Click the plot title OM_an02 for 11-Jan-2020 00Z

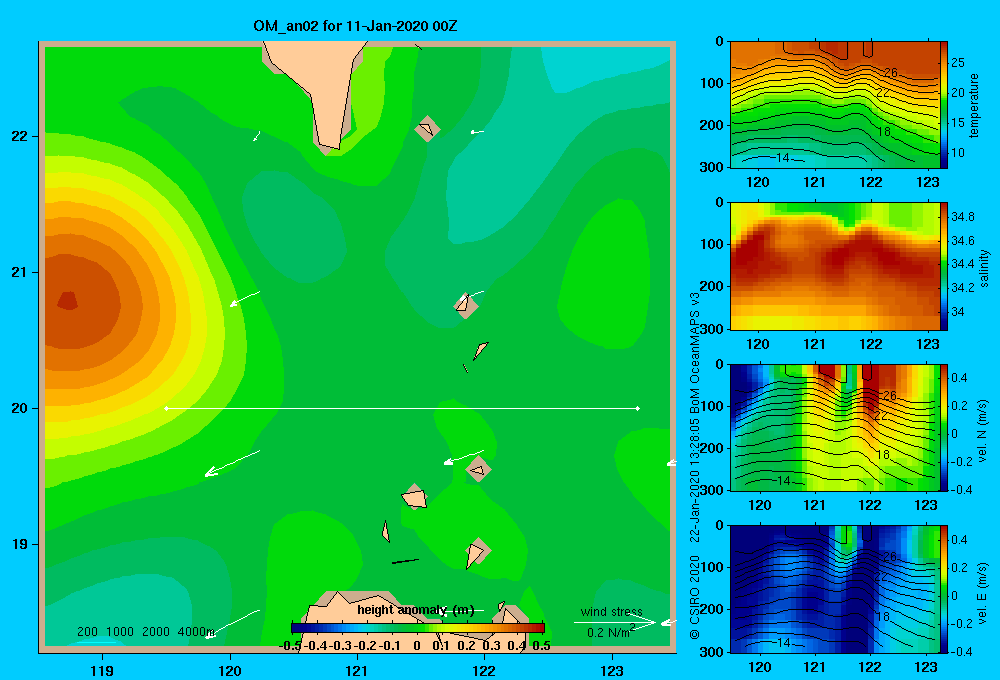click(355, 26)
